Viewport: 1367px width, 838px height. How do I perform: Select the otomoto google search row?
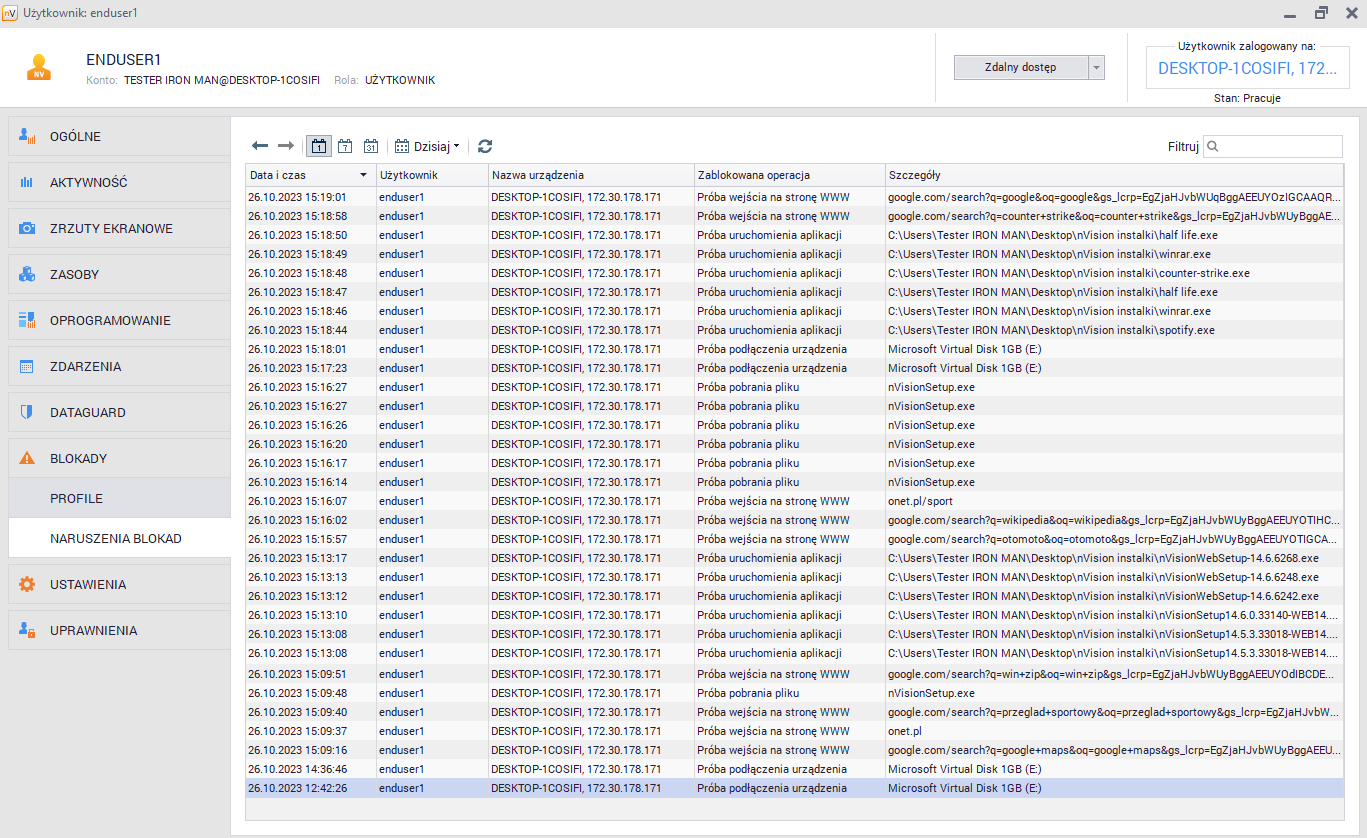[x=794, y=539]
